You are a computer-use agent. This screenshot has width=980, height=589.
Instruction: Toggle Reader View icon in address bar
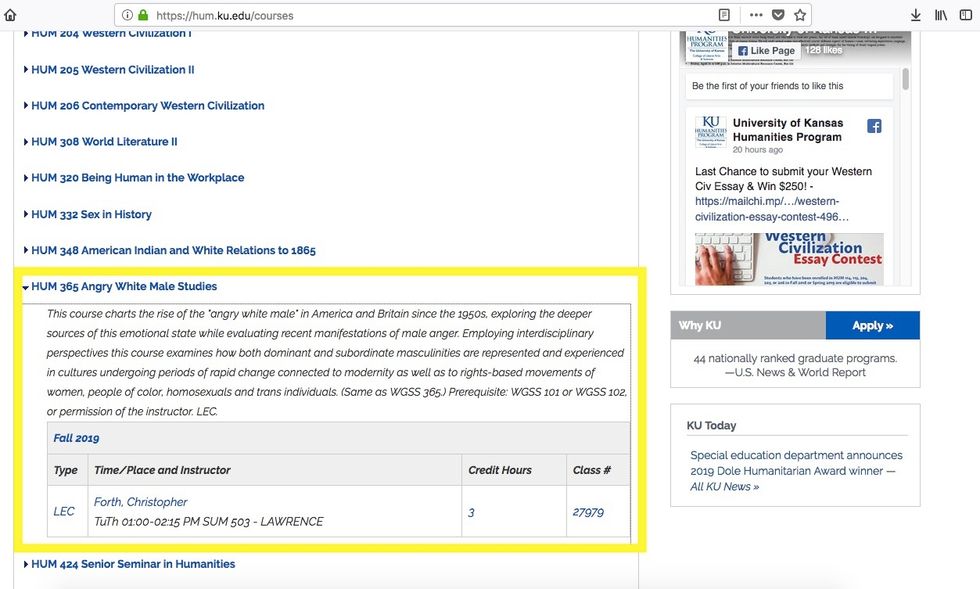point(725,15)
